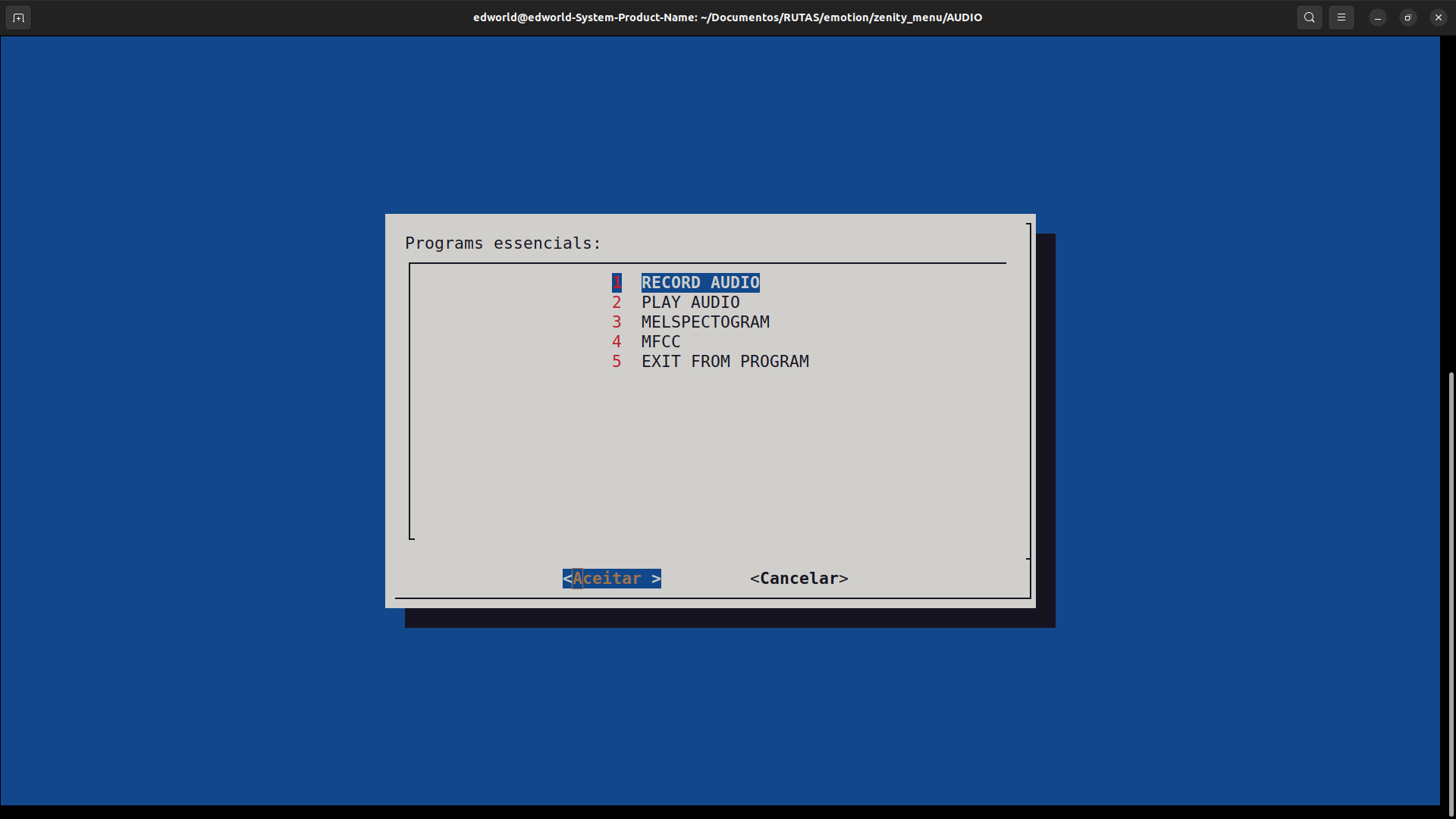Click number 4 beside MFCC

click(x=617, y=342)
